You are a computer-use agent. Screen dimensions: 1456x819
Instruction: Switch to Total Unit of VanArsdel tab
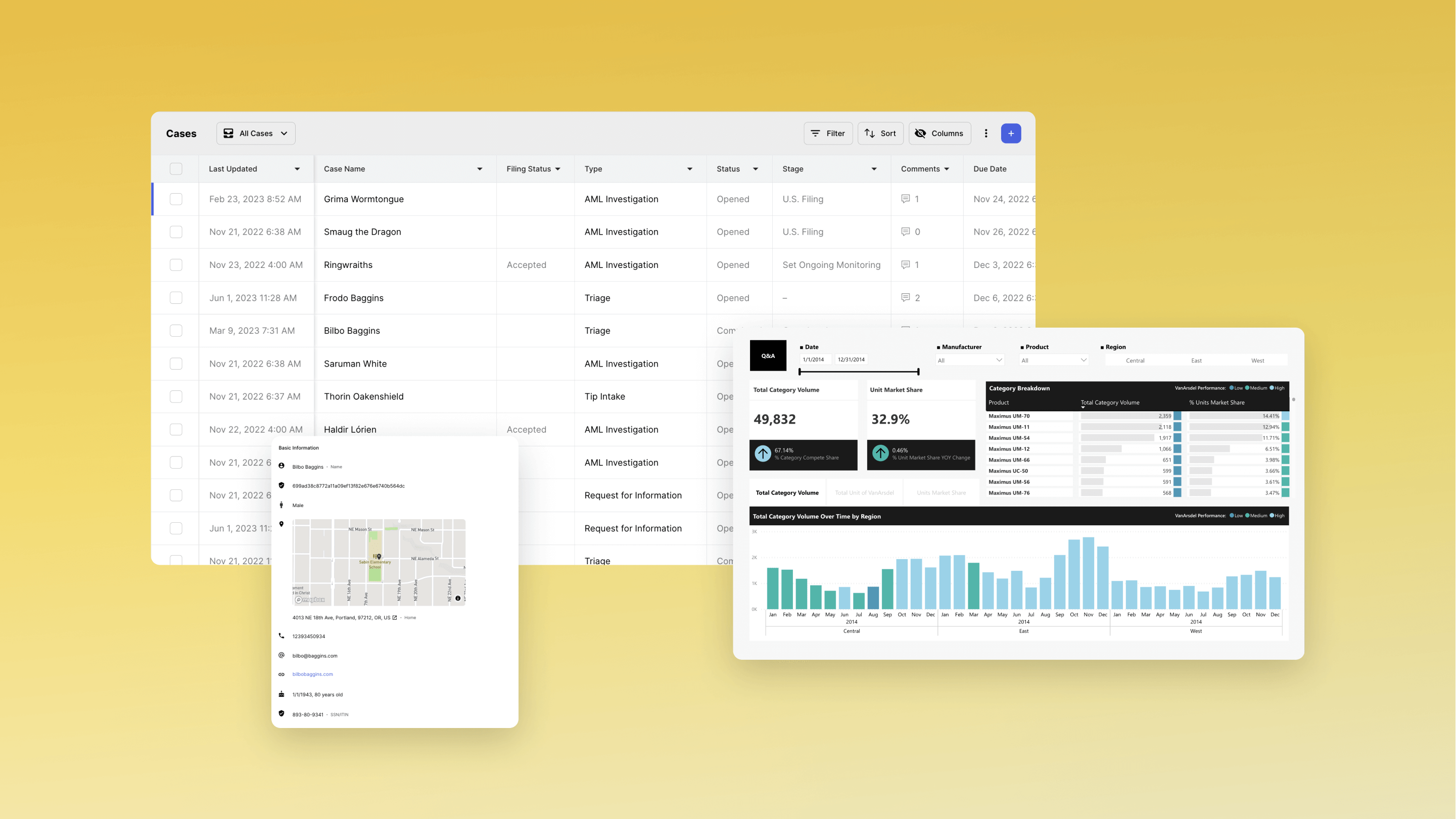click(x=864, y=492)
